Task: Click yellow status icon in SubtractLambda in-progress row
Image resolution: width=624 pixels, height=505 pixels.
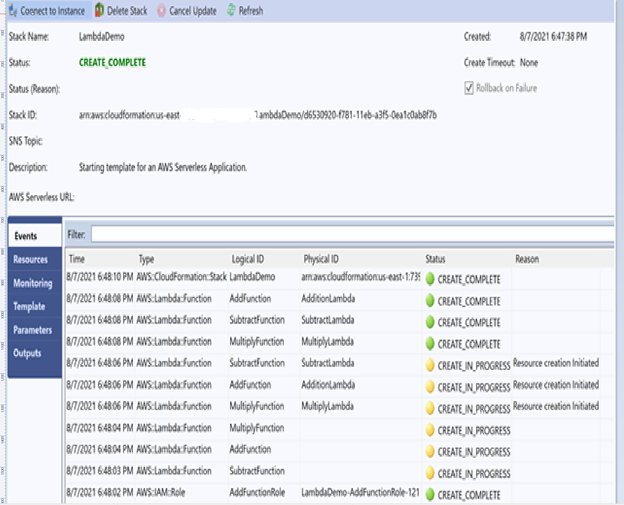Action: point(430,365)
